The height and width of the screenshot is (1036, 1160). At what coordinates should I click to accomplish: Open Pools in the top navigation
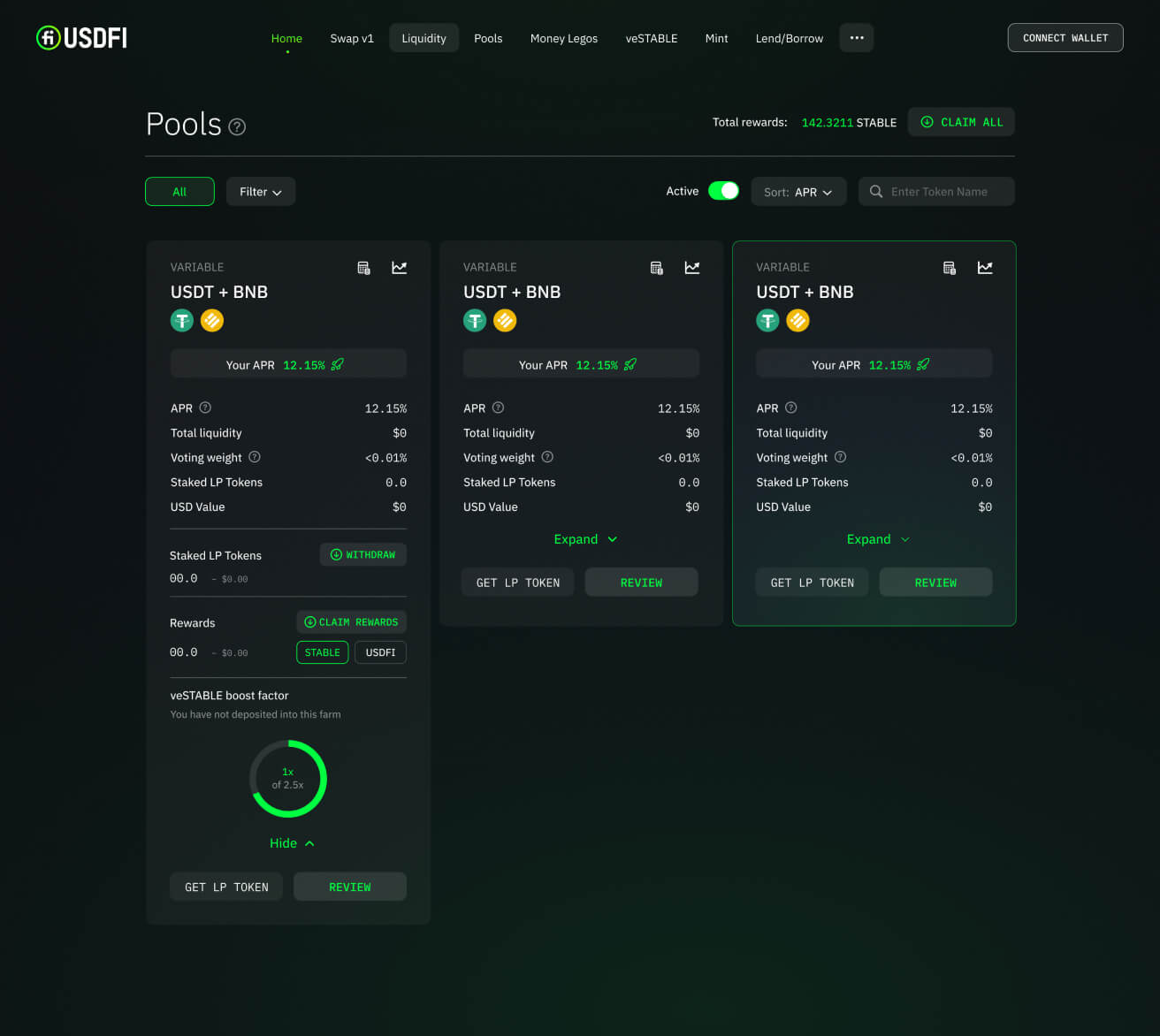pyautogui.click(x=488, y=38)
